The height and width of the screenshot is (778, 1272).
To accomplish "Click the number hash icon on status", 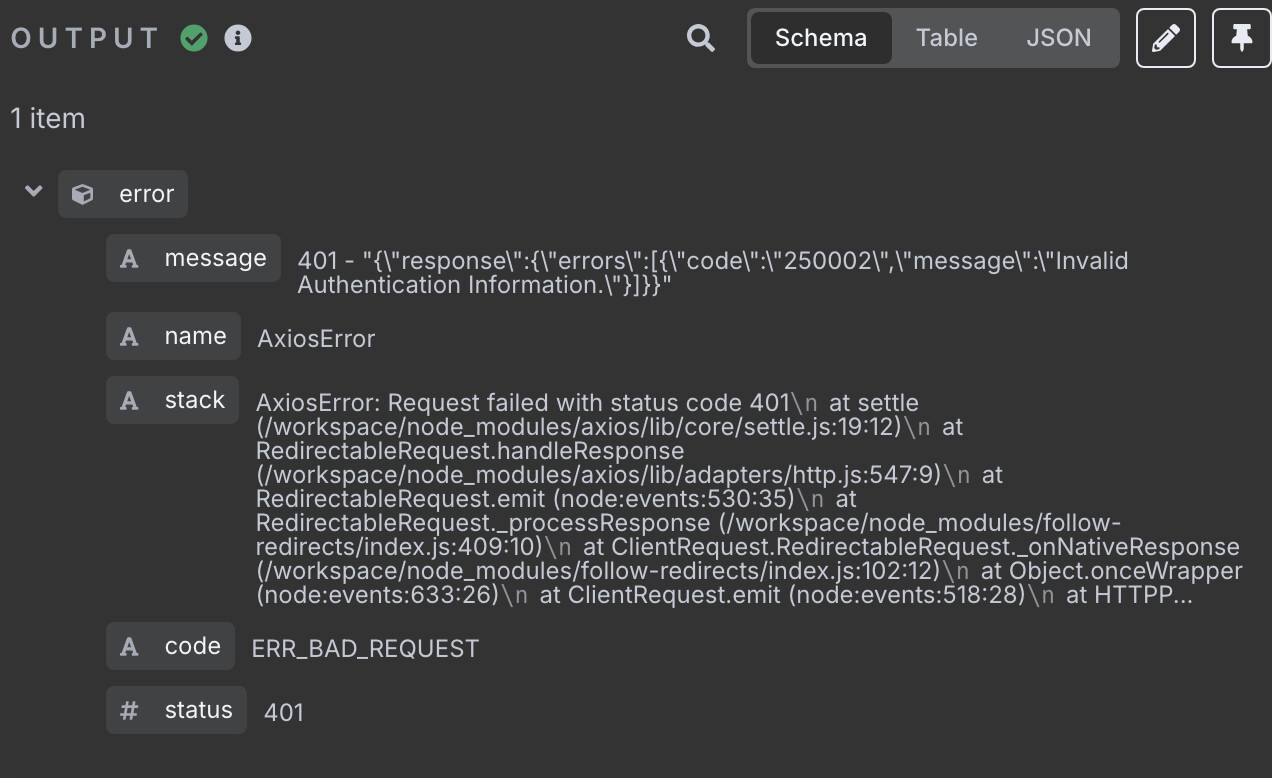I will tap(129, 711).
